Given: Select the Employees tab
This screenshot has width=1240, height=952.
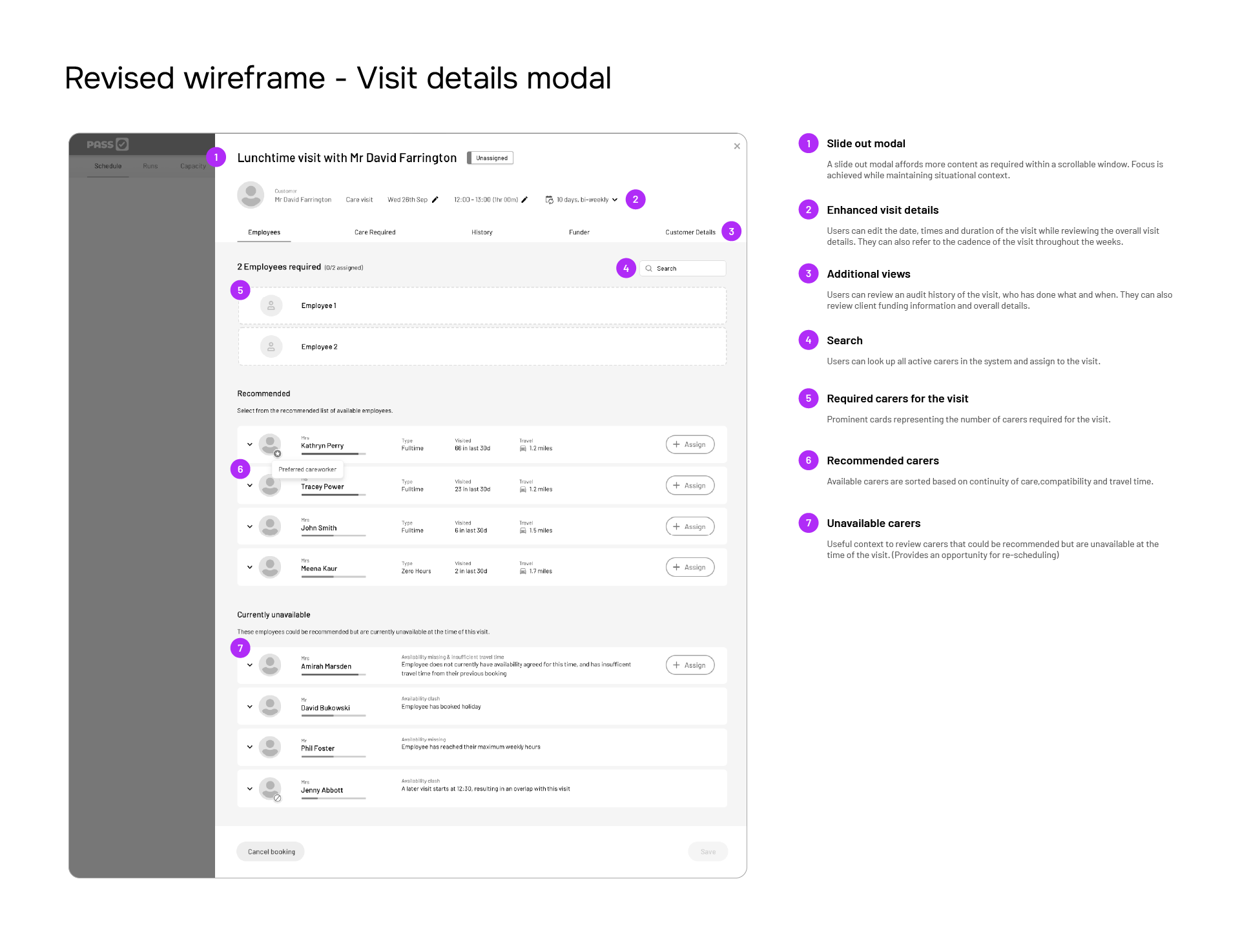Looking at the screenshot, I should [264, 233].
